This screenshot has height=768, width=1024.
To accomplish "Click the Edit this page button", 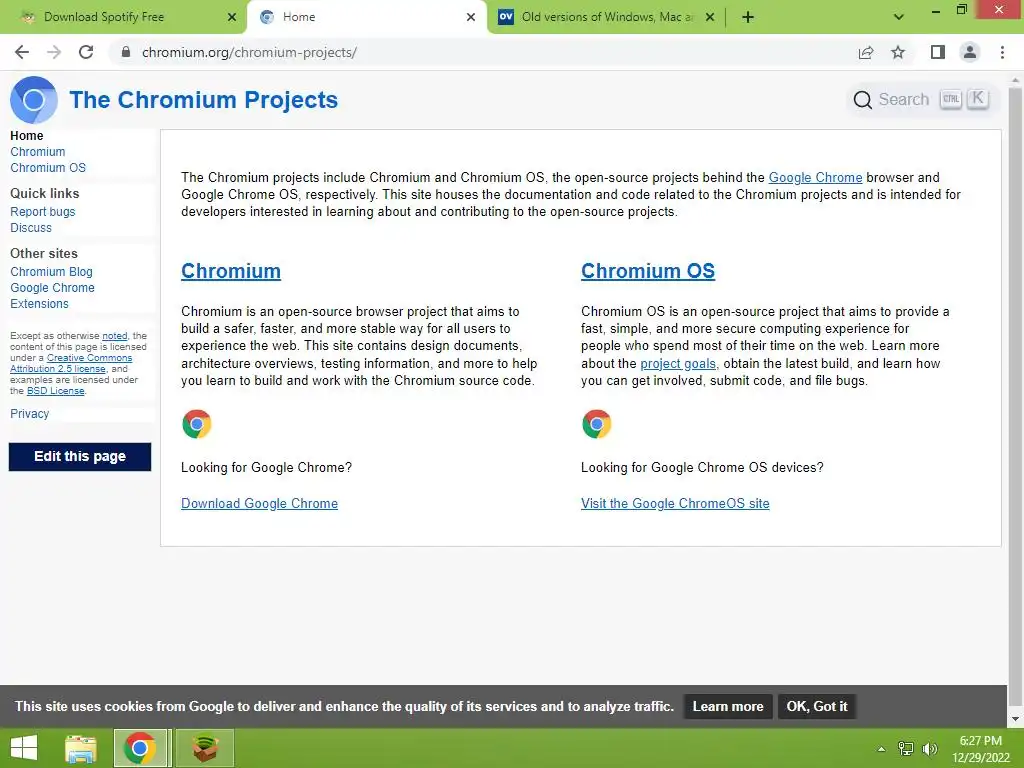I will pyautogui.click(x=80, y=456).
